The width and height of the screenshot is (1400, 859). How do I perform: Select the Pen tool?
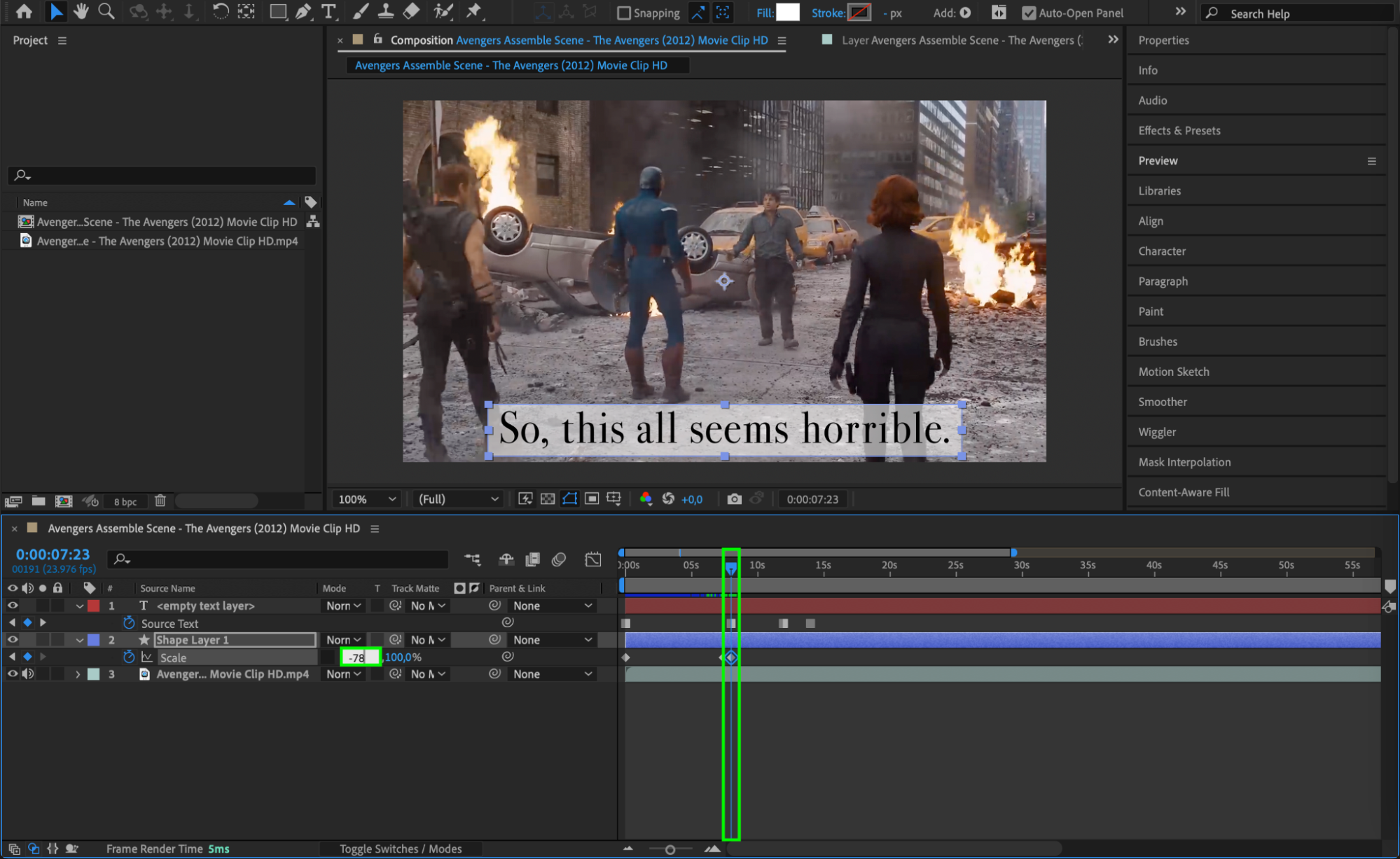[x=303, y=11]
